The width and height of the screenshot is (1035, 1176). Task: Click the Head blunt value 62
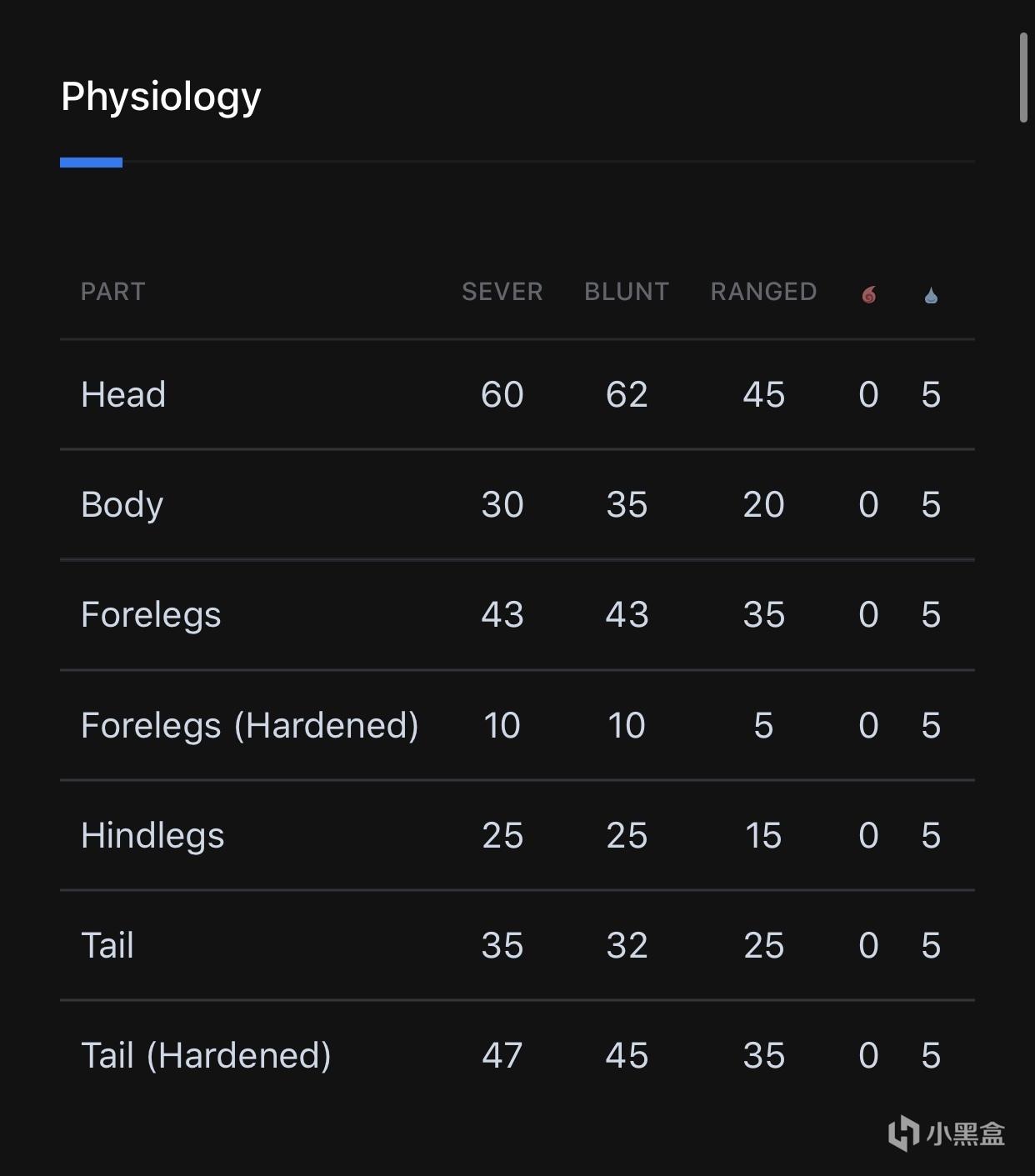[627, 394]
